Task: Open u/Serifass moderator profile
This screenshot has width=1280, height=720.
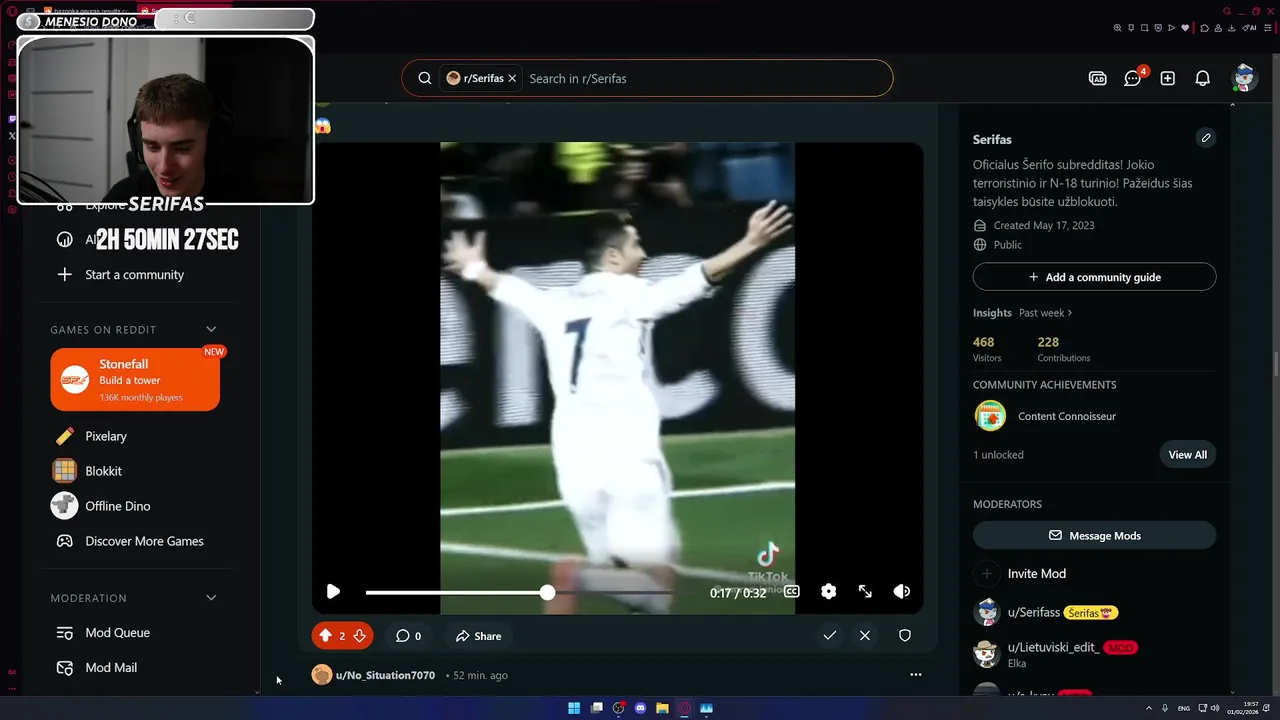Action: 1034,612
